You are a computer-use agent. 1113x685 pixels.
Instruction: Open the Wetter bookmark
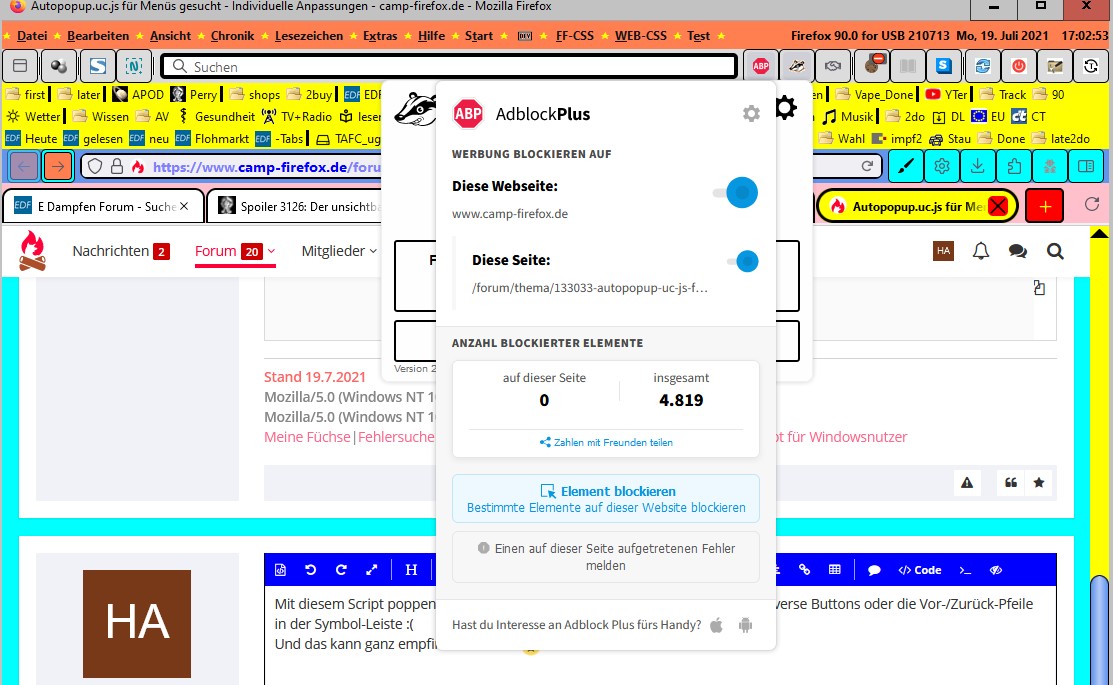[x=34, y=116]
